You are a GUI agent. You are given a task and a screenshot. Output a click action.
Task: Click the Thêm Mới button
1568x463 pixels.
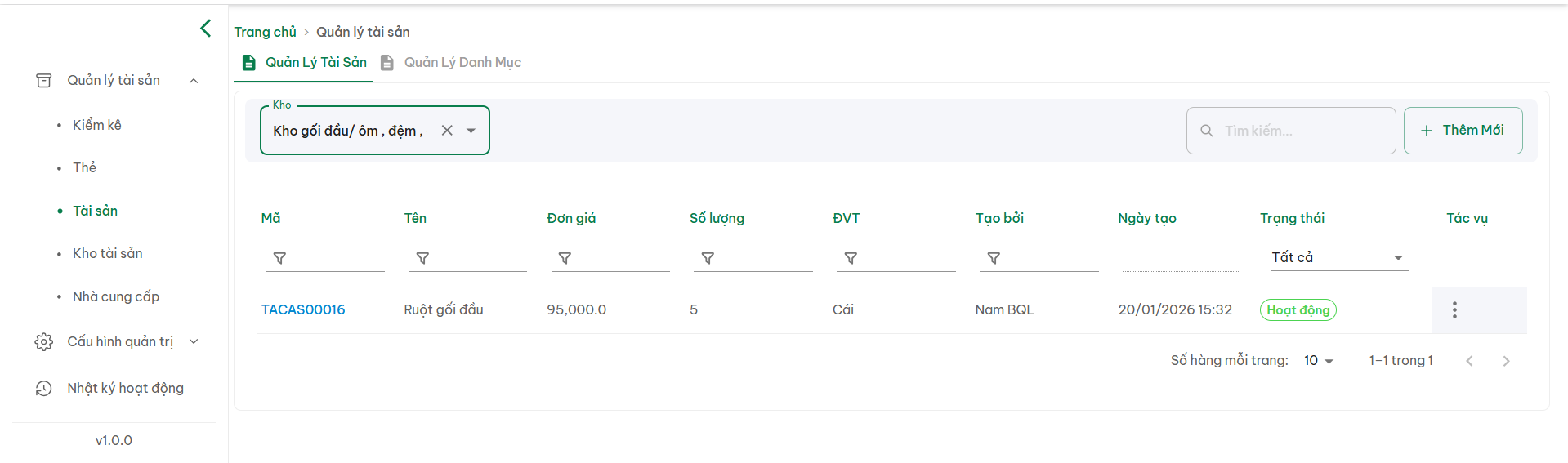[1463, 131]
